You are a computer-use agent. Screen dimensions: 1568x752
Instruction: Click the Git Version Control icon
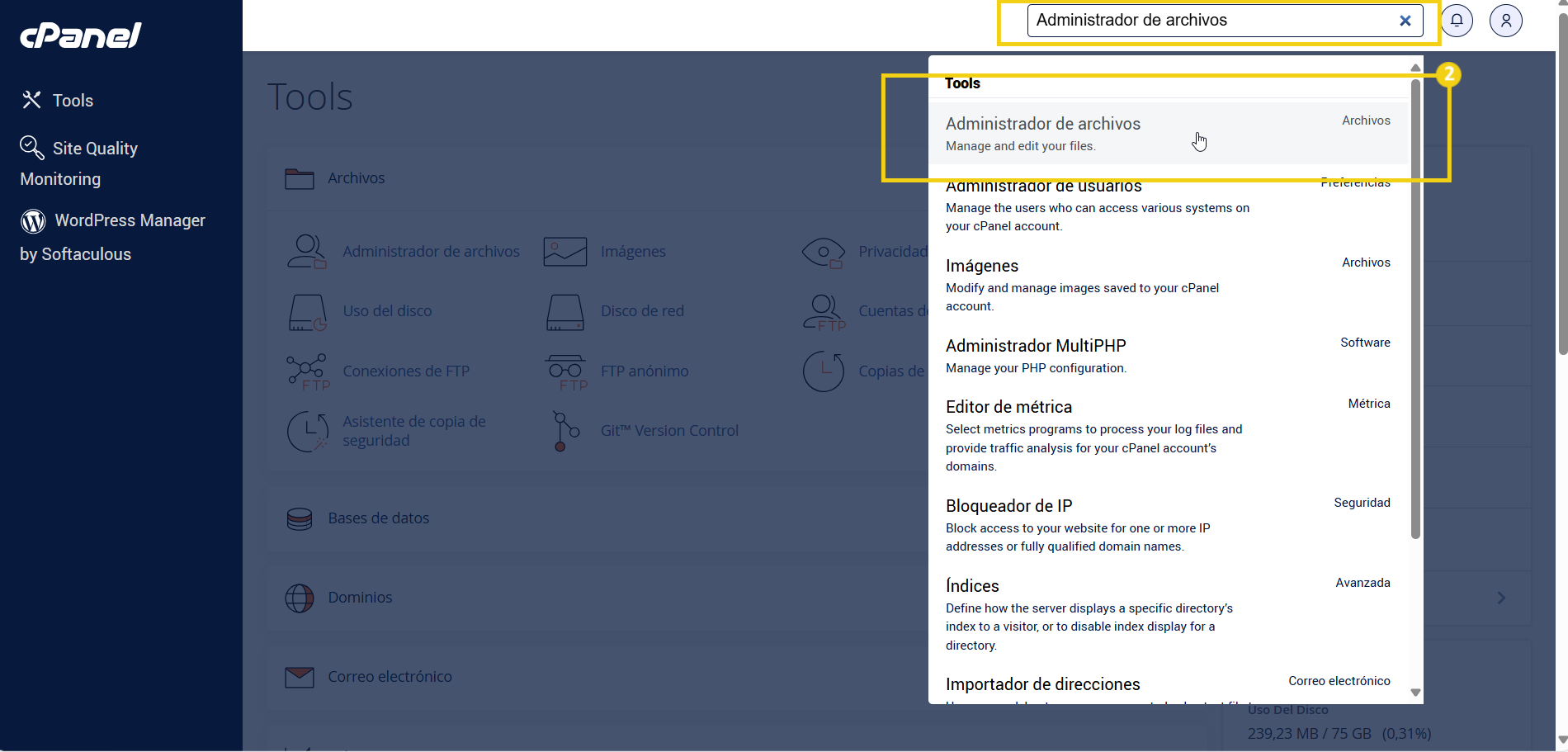[x=565, y=431]
